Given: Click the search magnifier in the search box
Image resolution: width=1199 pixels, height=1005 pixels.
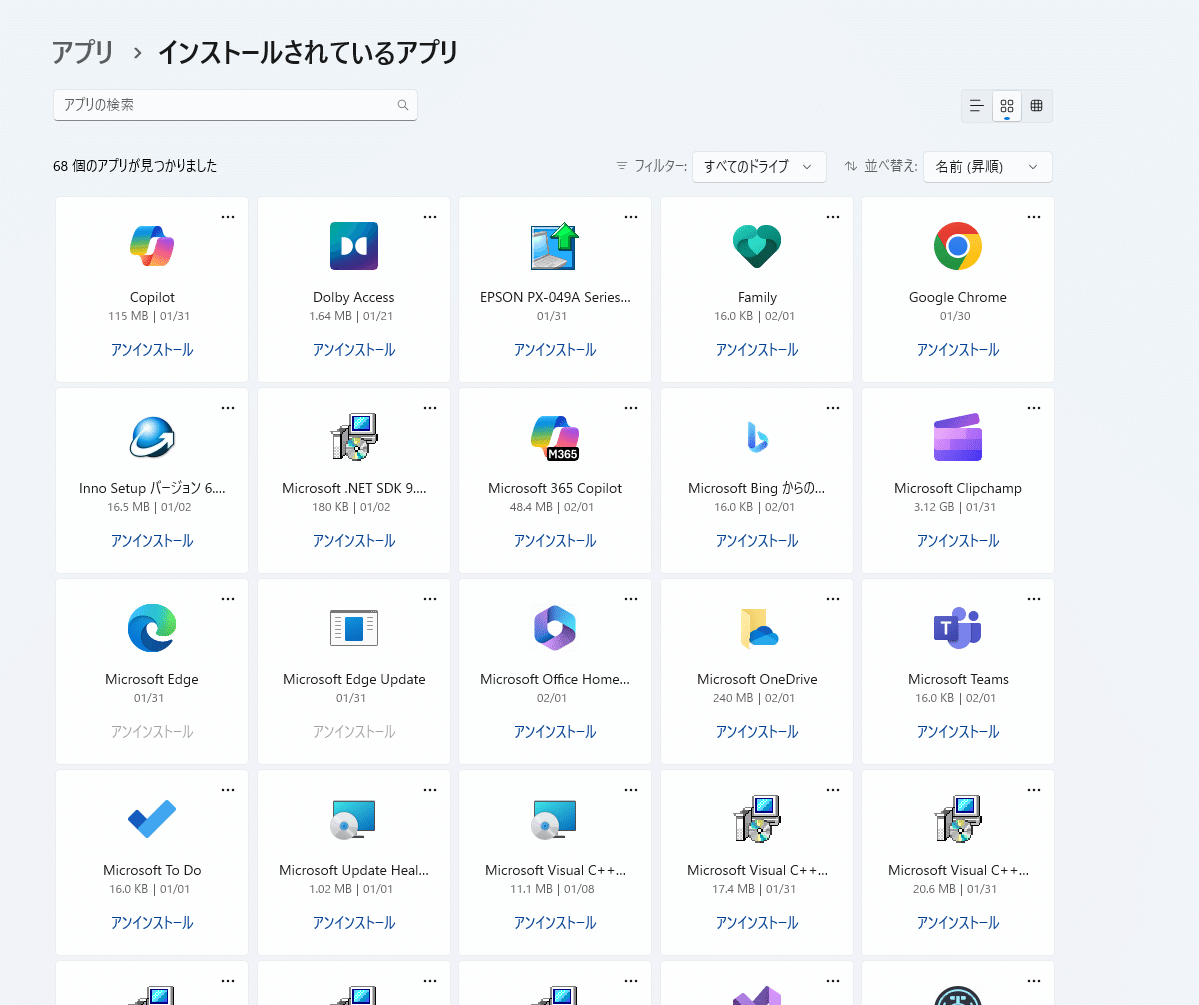Looking at the screenshot, I should pos(402,104).
